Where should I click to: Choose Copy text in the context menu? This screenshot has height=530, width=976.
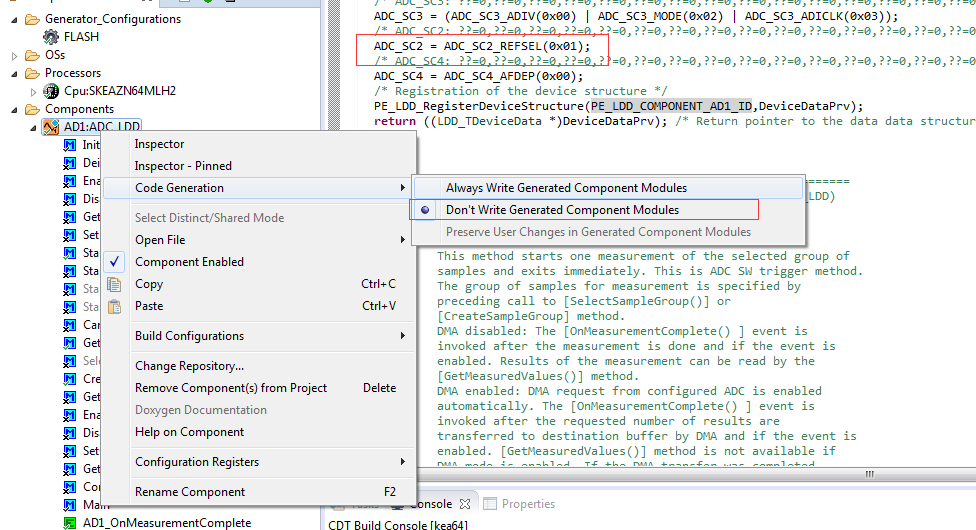pyautogui.click(x=149, y=284)
